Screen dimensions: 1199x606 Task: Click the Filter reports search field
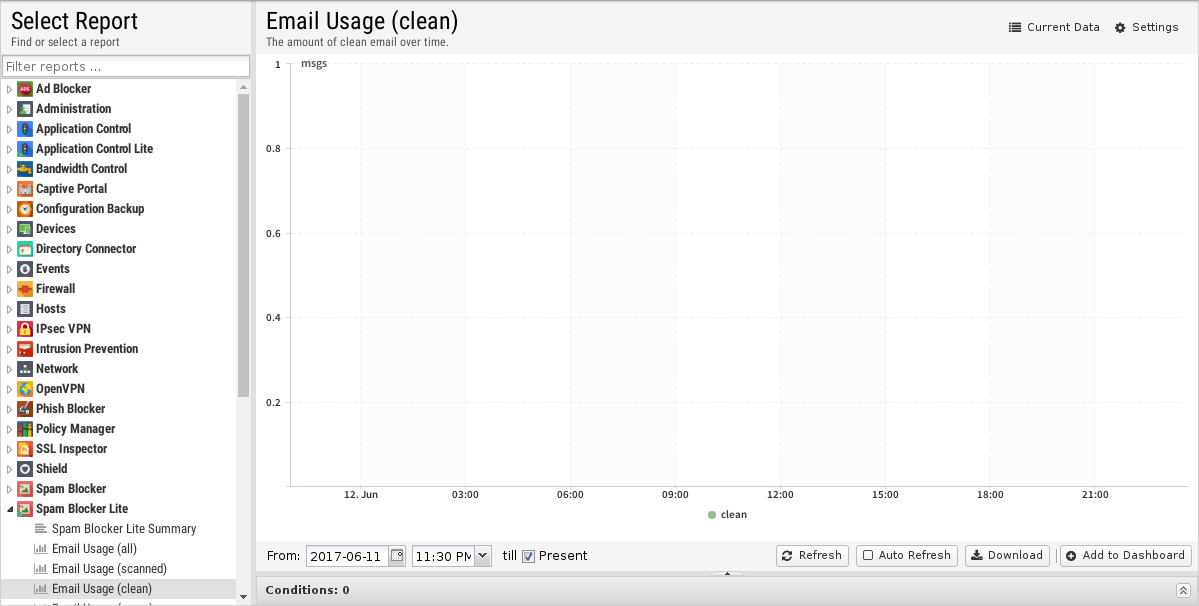click(125, 67)
